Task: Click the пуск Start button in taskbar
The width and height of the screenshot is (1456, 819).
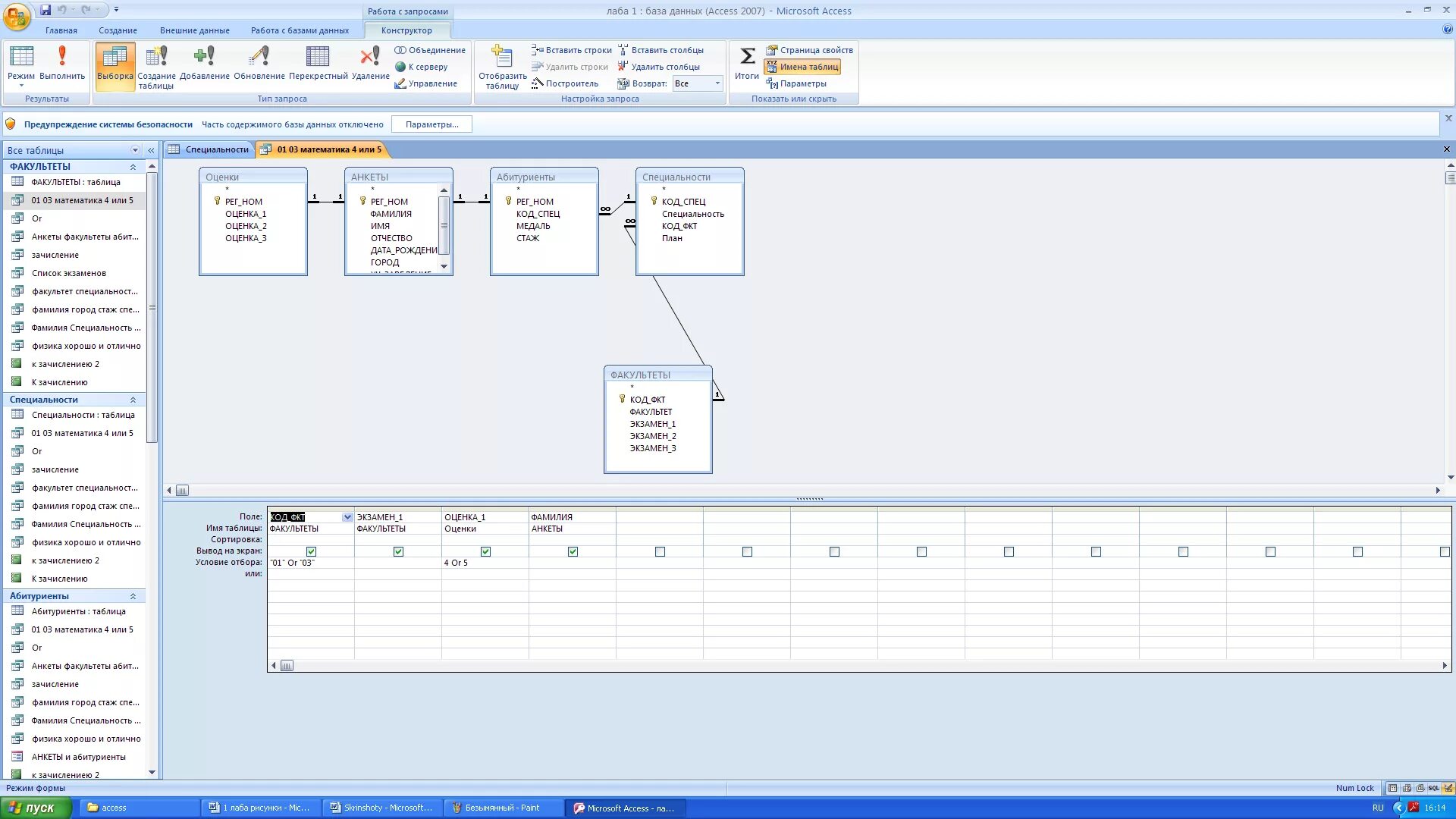Action: coord(36,808)
